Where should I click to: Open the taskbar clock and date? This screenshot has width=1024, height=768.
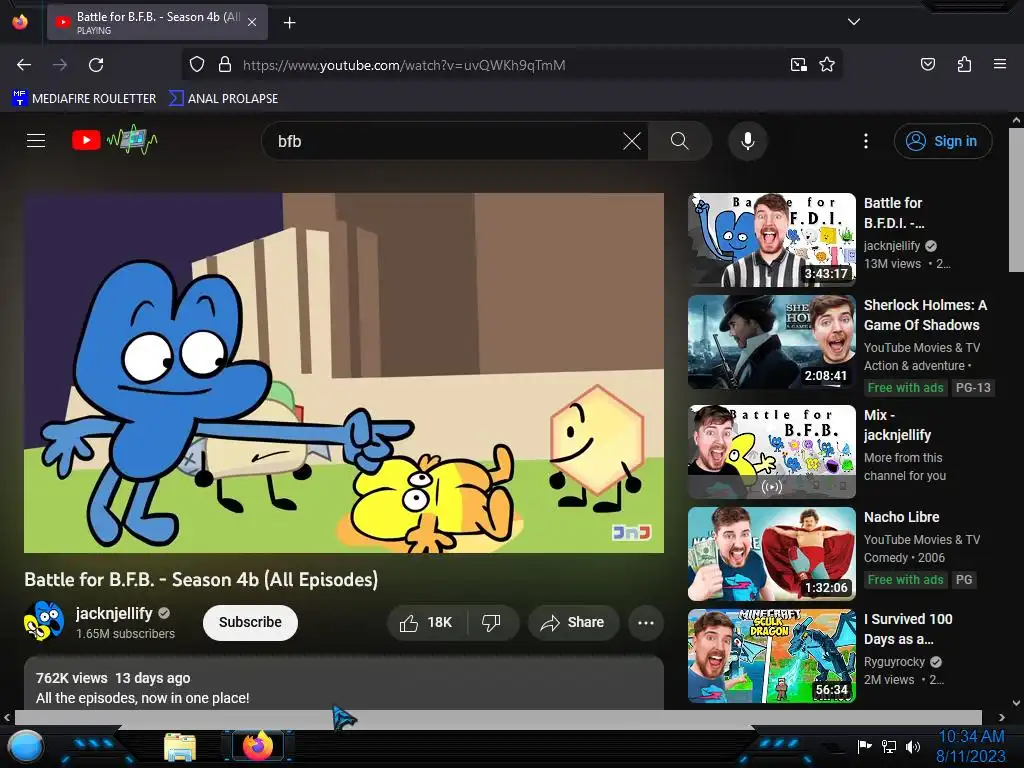click(970, 746)
